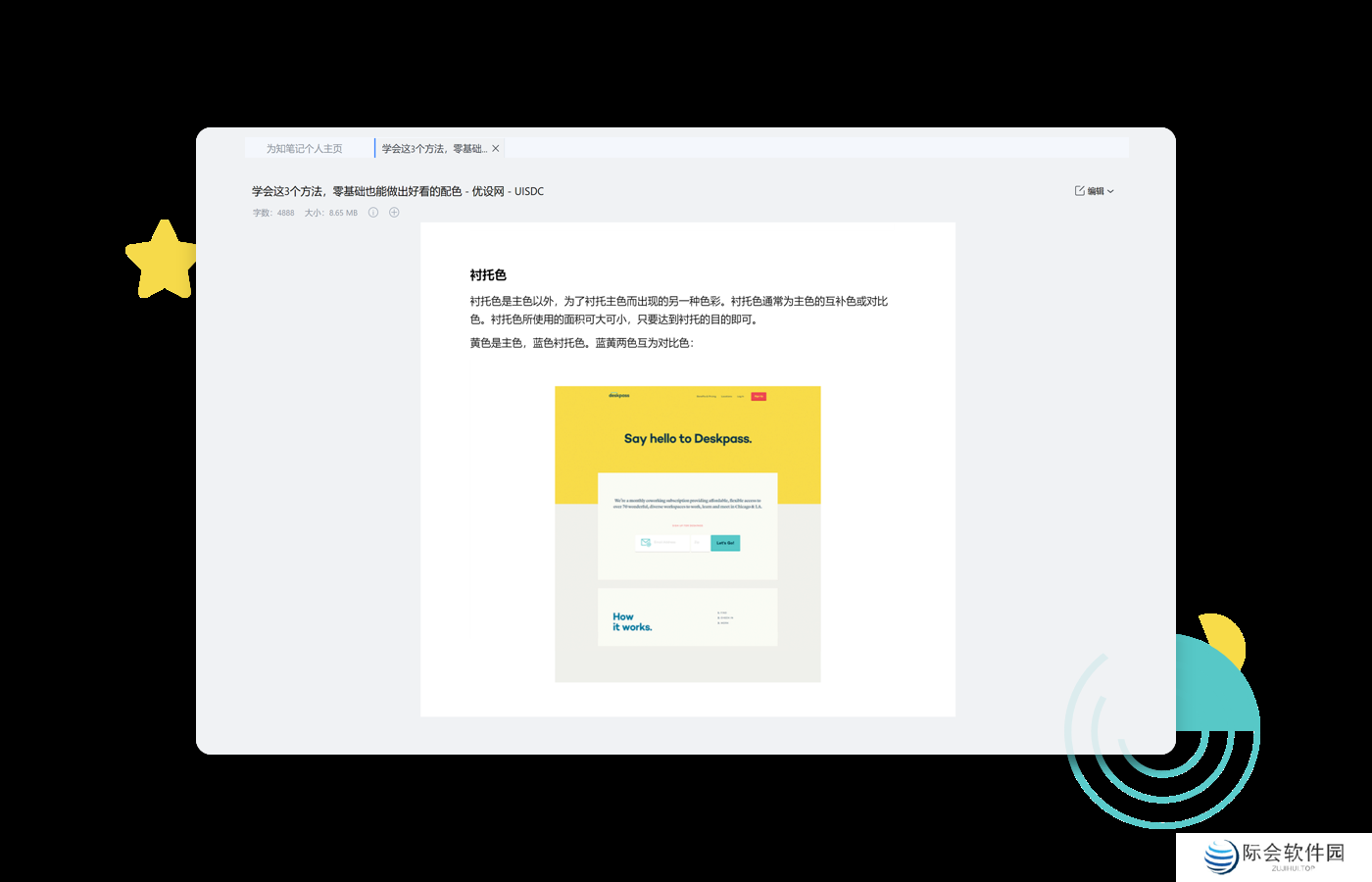The image size is (1372, 882).
Task: Switch to the 为知笔记个人主页 tab
Action: (x=303, y=148)
